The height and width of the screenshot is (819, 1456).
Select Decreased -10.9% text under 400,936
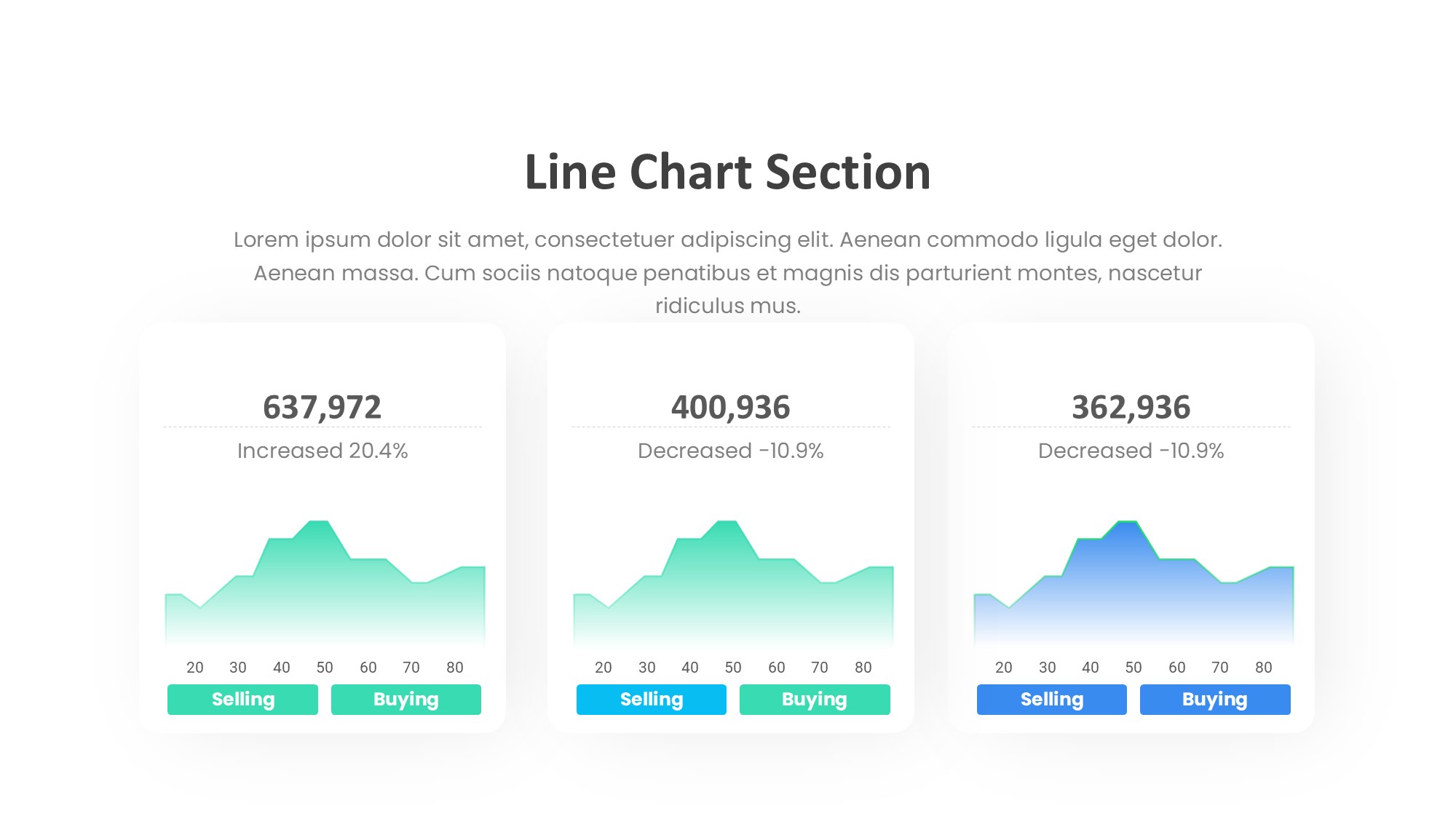730,451
